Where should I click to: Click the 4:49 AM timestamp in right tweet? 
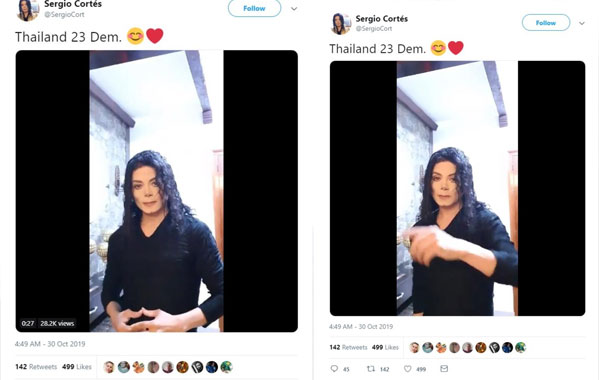pyautogui.click(x=361, y=327)
